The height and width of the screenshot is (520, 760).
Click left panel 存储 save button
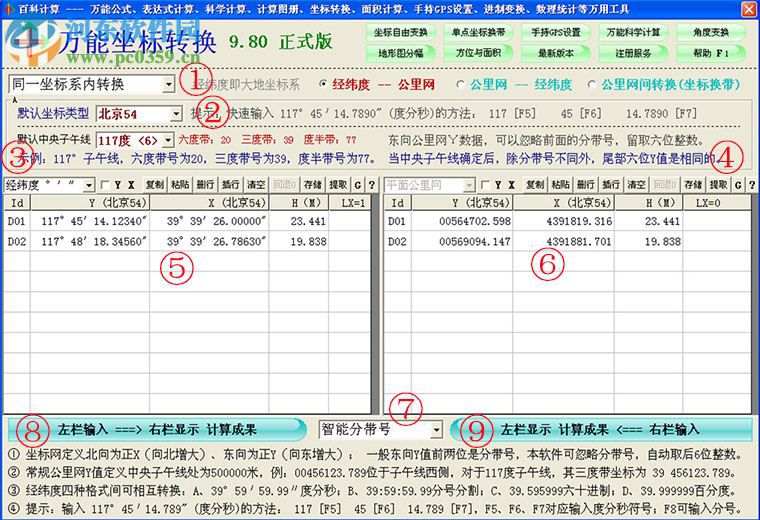pos(313,185)
